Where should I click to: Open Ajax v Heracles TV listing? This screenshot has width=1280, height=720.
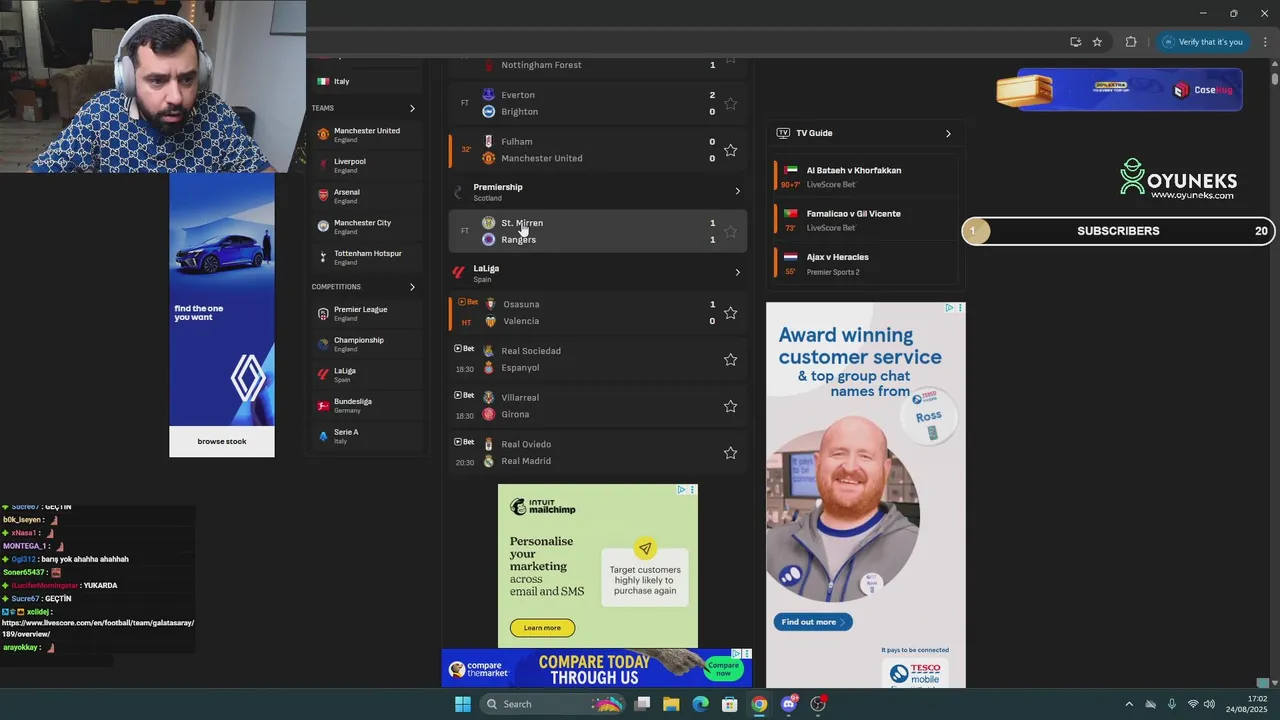point(866,263)
